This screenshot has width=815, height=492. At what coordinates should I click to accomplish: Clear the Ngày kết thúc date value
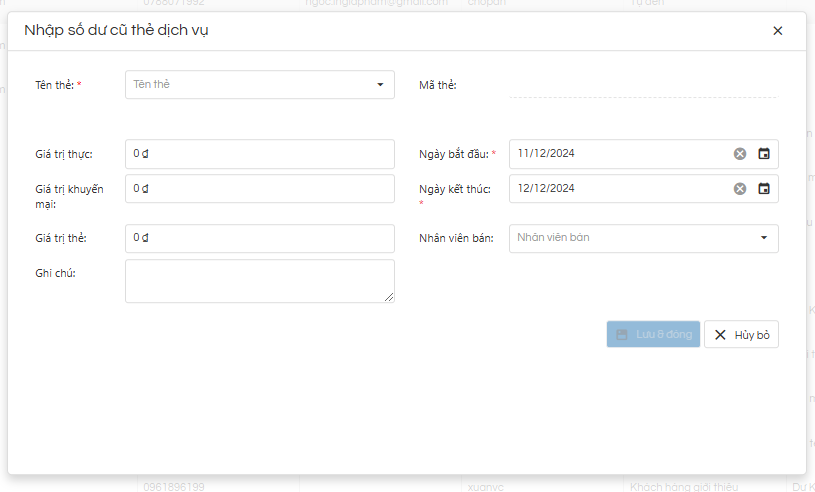tap(740, 189)
